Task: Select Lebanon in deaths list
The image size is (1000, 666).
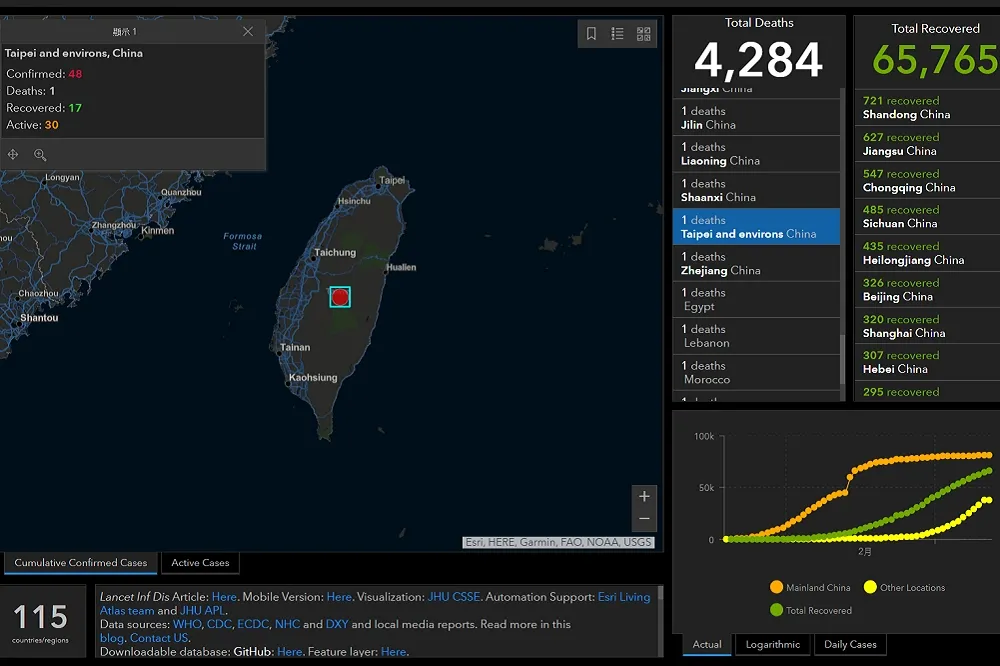Action: 756,336
